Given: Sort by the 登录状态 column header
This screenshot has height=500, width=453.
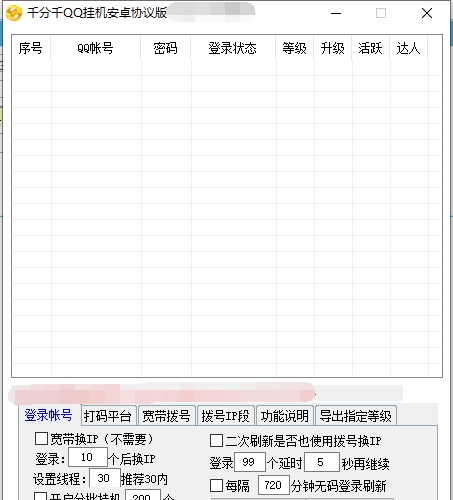Looking at the screenshot, I should point(233,48).
